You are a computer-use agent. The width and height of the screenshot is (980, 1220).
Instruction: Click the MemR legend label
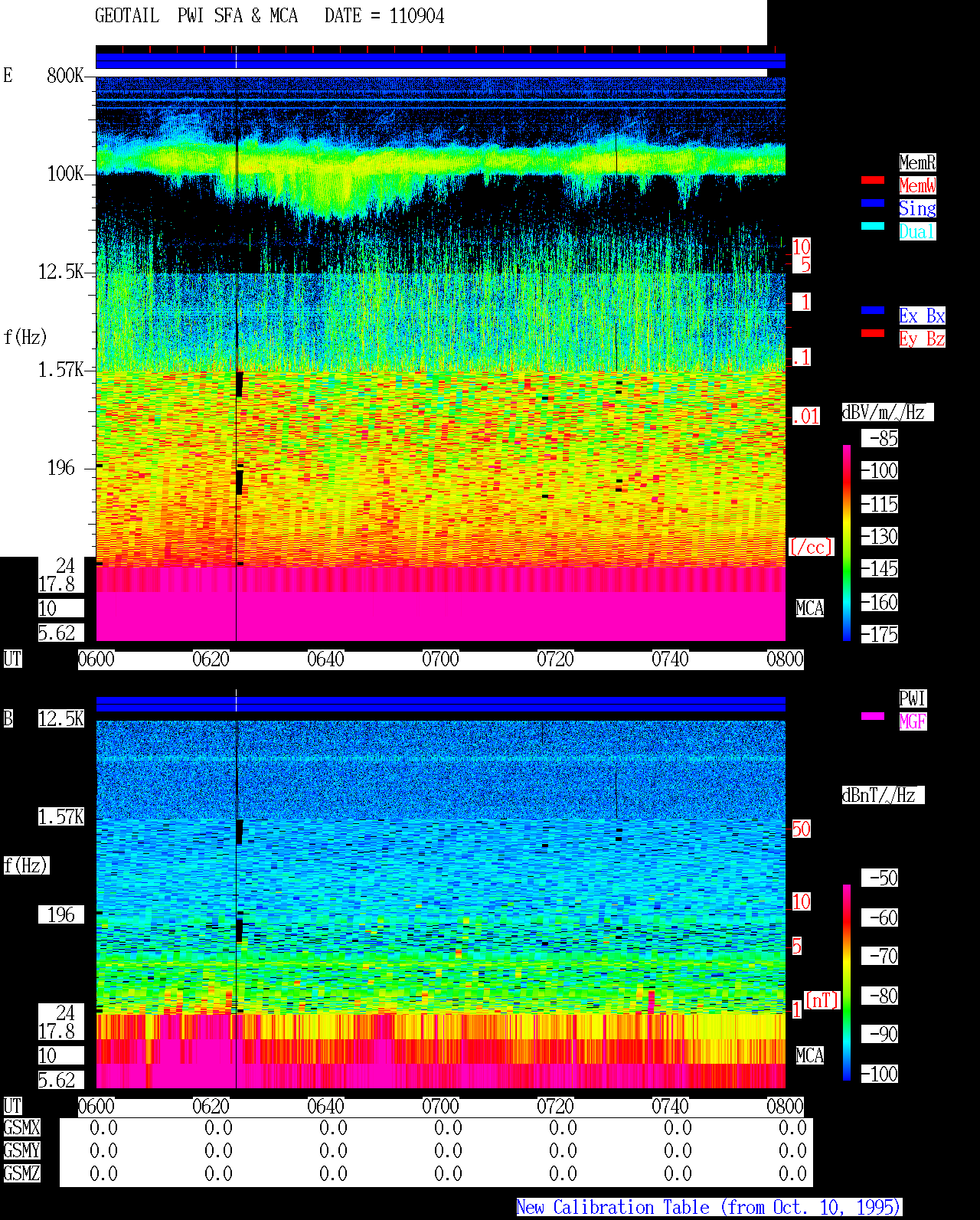(x=917, y=162)
